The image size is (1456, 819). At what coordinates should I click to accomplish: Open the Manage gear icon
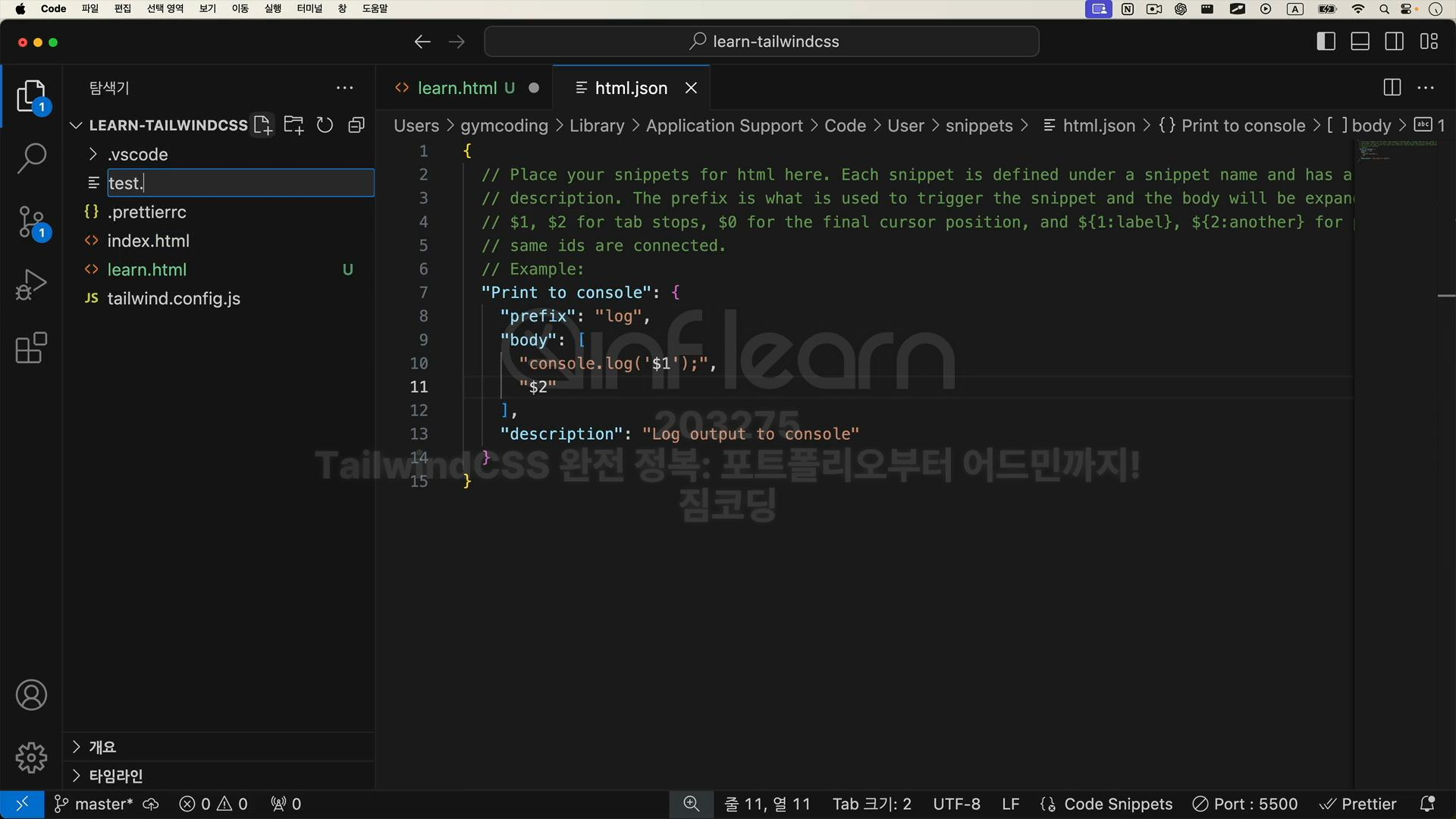point(32,758)
